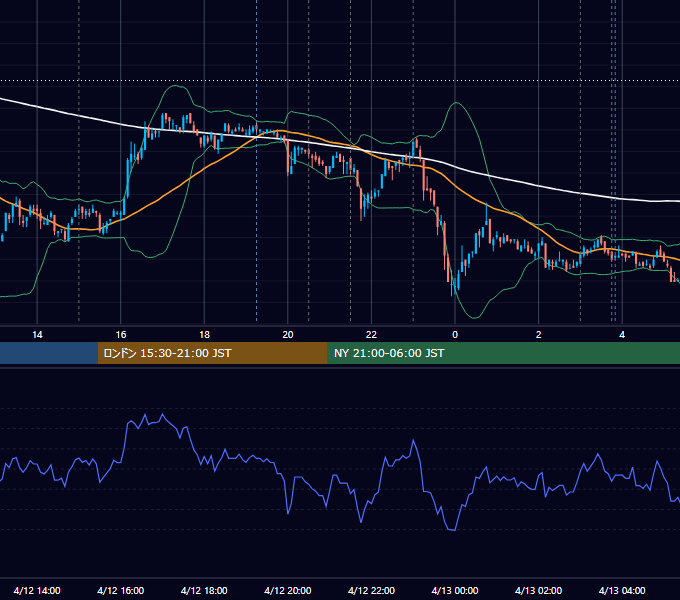Image resolution: width=680 pixels, height=600 pixels.
Task: Click the blue session band before London
Action: click(x=49, y=353)
